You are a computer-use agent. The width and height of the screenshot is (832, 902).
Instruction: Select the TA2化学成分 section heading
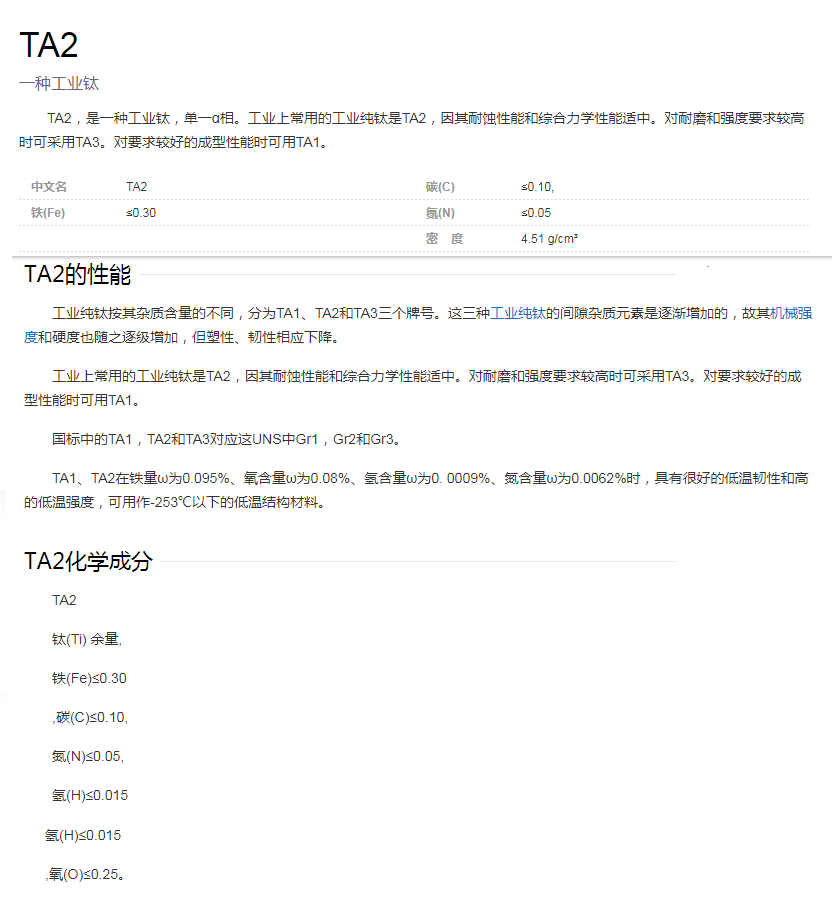click(88, 562)
